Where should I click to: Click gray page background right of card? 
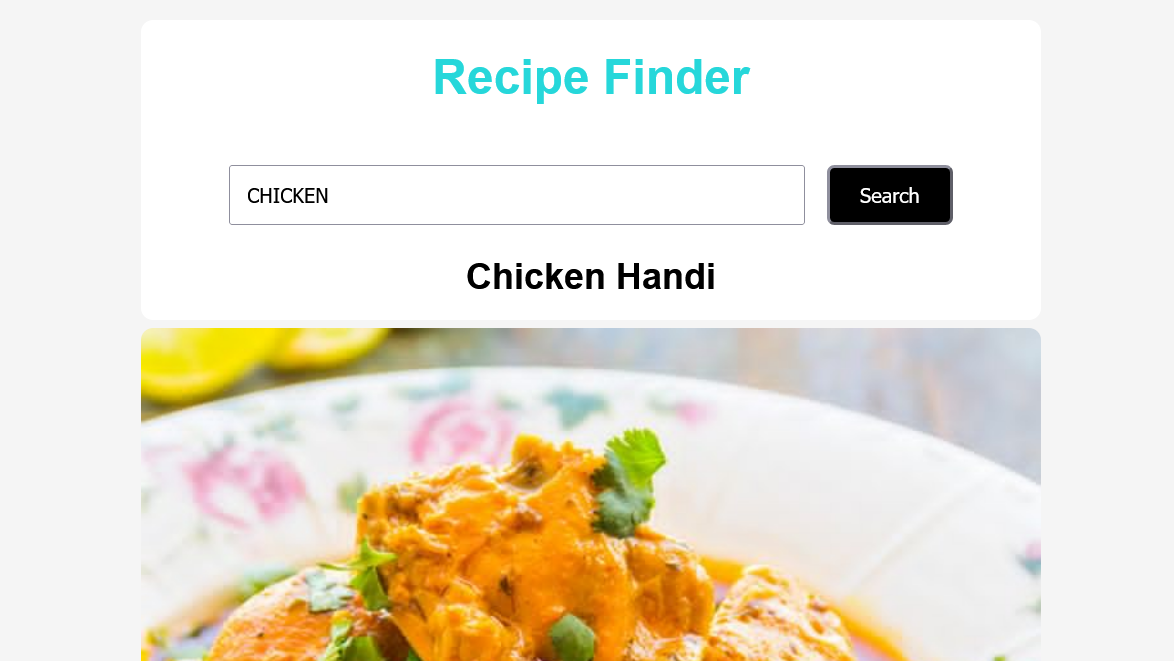coord(1107,330)
